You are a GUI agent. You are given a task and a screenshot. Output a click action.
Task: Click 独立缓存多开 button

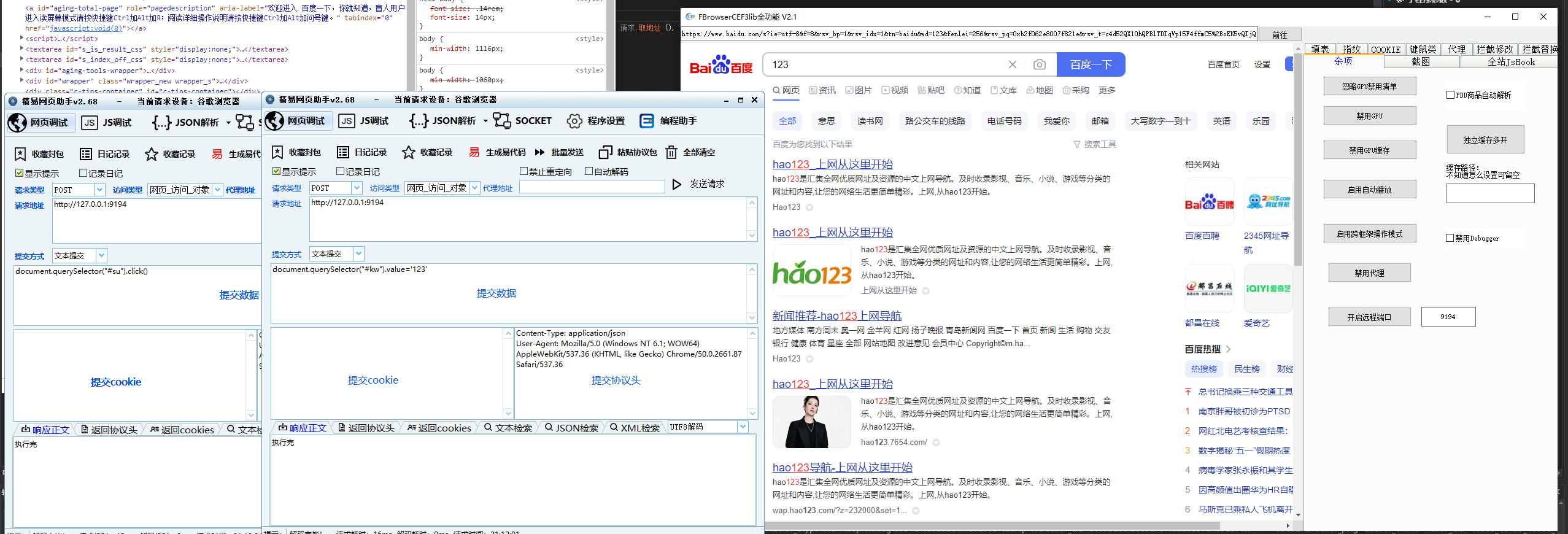1485,140
